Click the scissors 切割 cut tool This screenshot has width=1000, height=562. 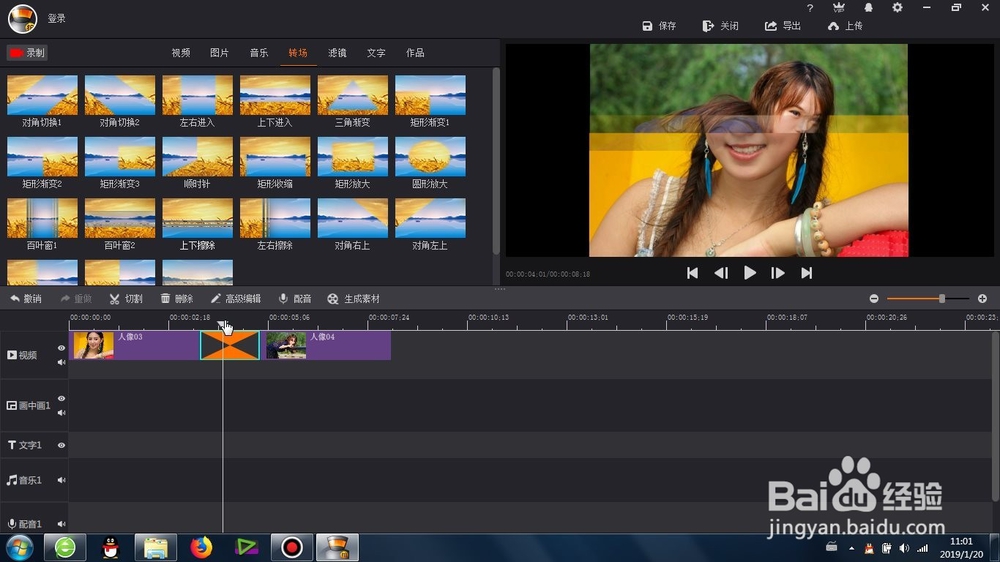[126, 299]
